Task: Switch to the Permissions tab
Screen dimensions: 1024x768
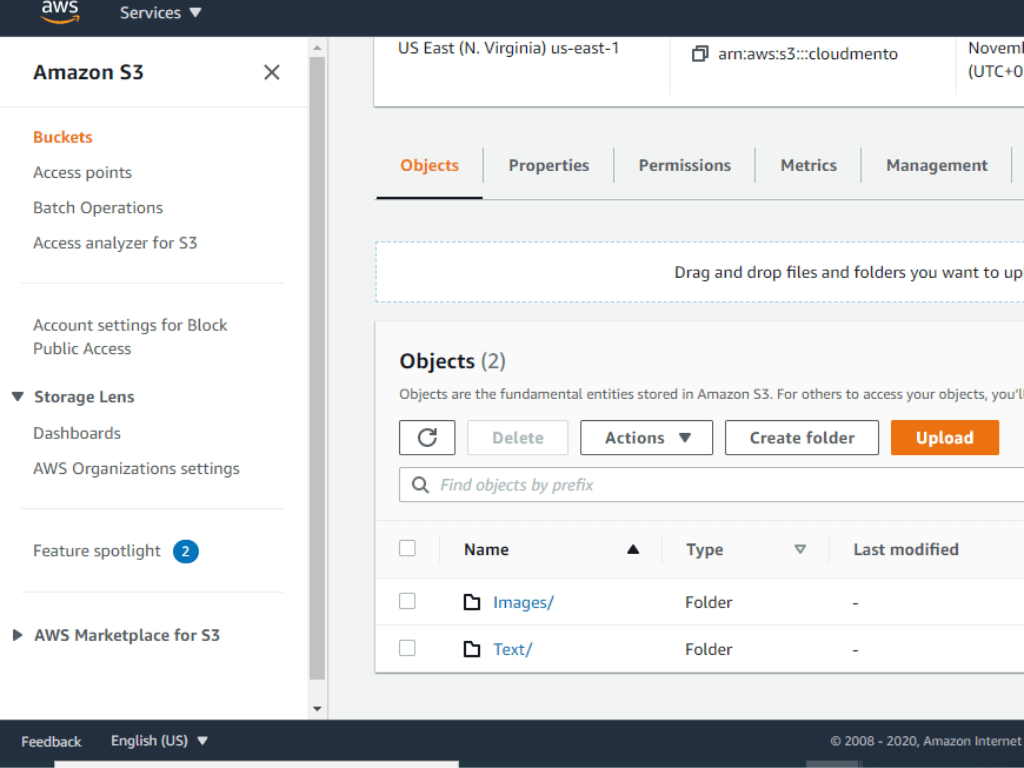Action: point(684,165)
